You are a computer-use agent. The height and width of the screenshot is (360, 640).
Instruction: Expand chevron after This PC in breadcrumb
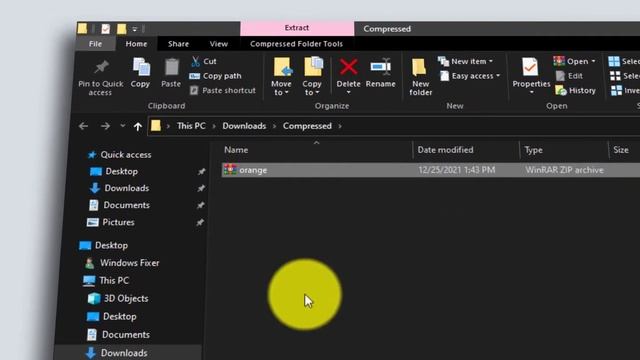[x=214, y=126]
